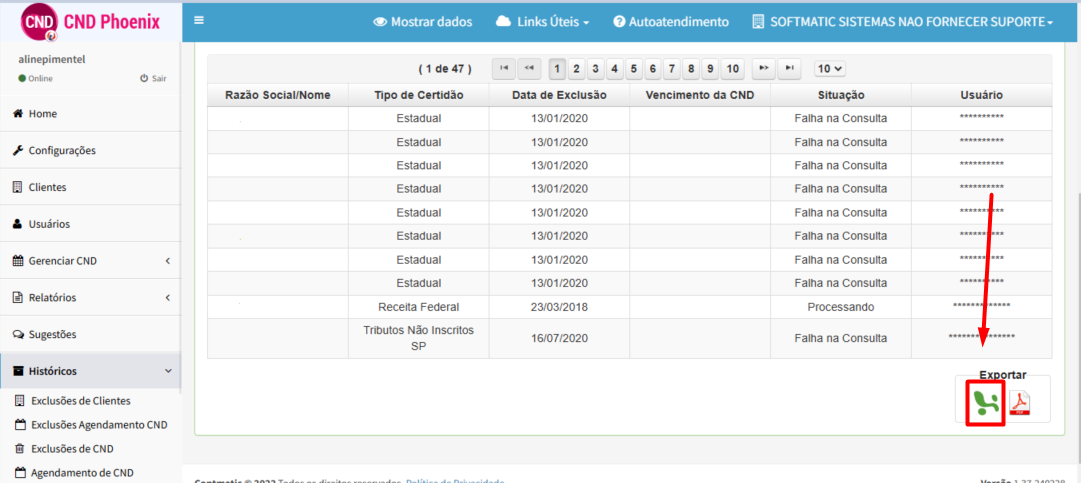Click the alinepimentel username

tap(52, 59)
